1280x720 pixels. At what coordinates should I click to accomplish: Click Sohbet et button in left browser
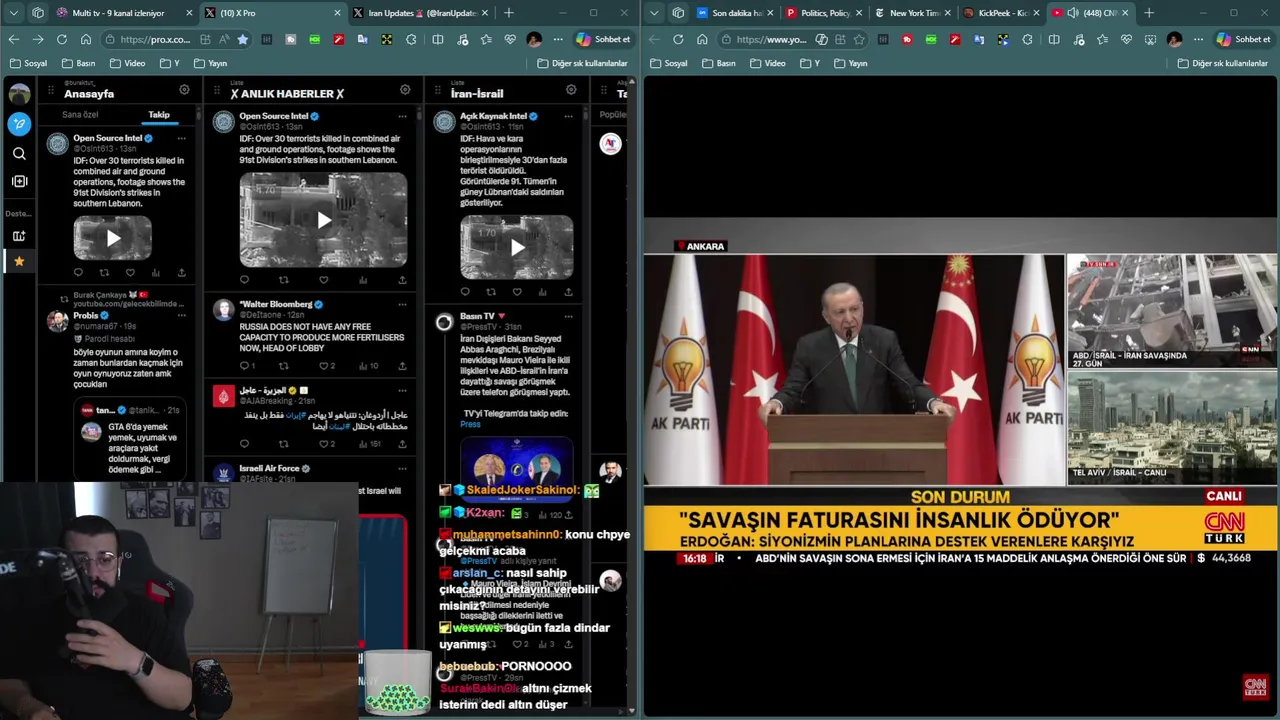(x=602, y=39)
